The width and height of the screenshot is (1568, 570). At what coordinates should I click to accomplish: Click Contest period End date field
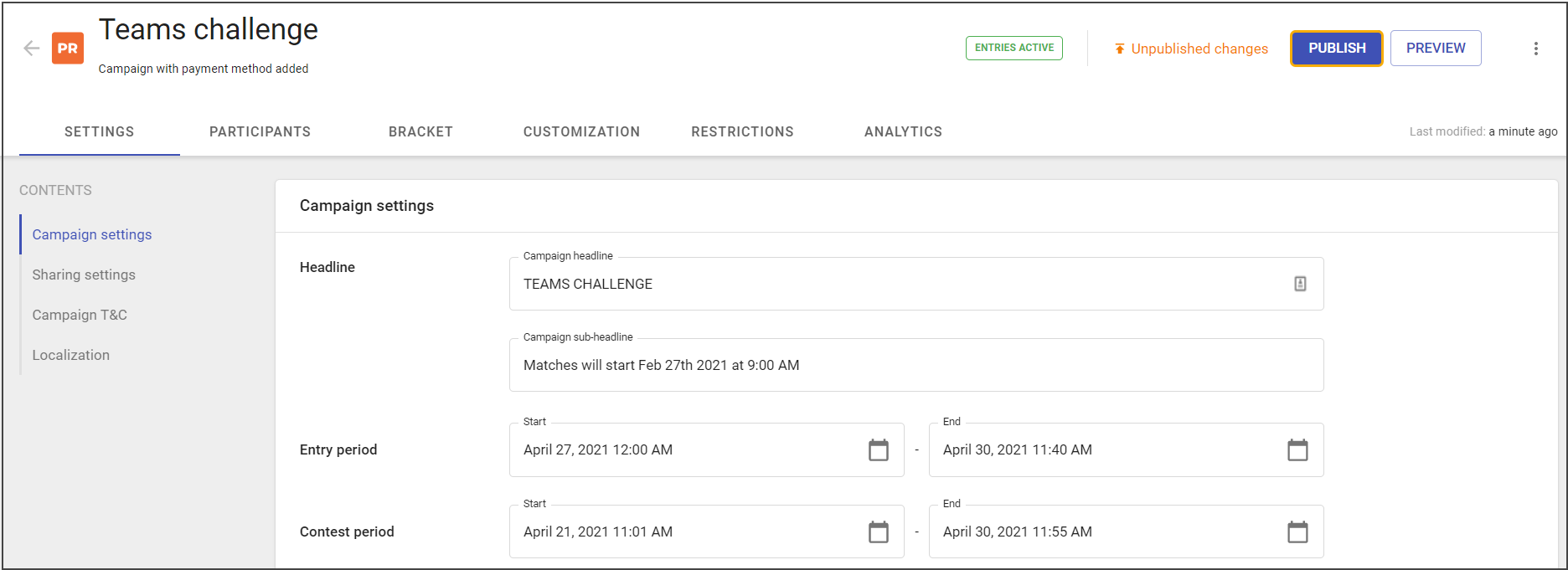pyautogui.click(x=1126, y=531)
